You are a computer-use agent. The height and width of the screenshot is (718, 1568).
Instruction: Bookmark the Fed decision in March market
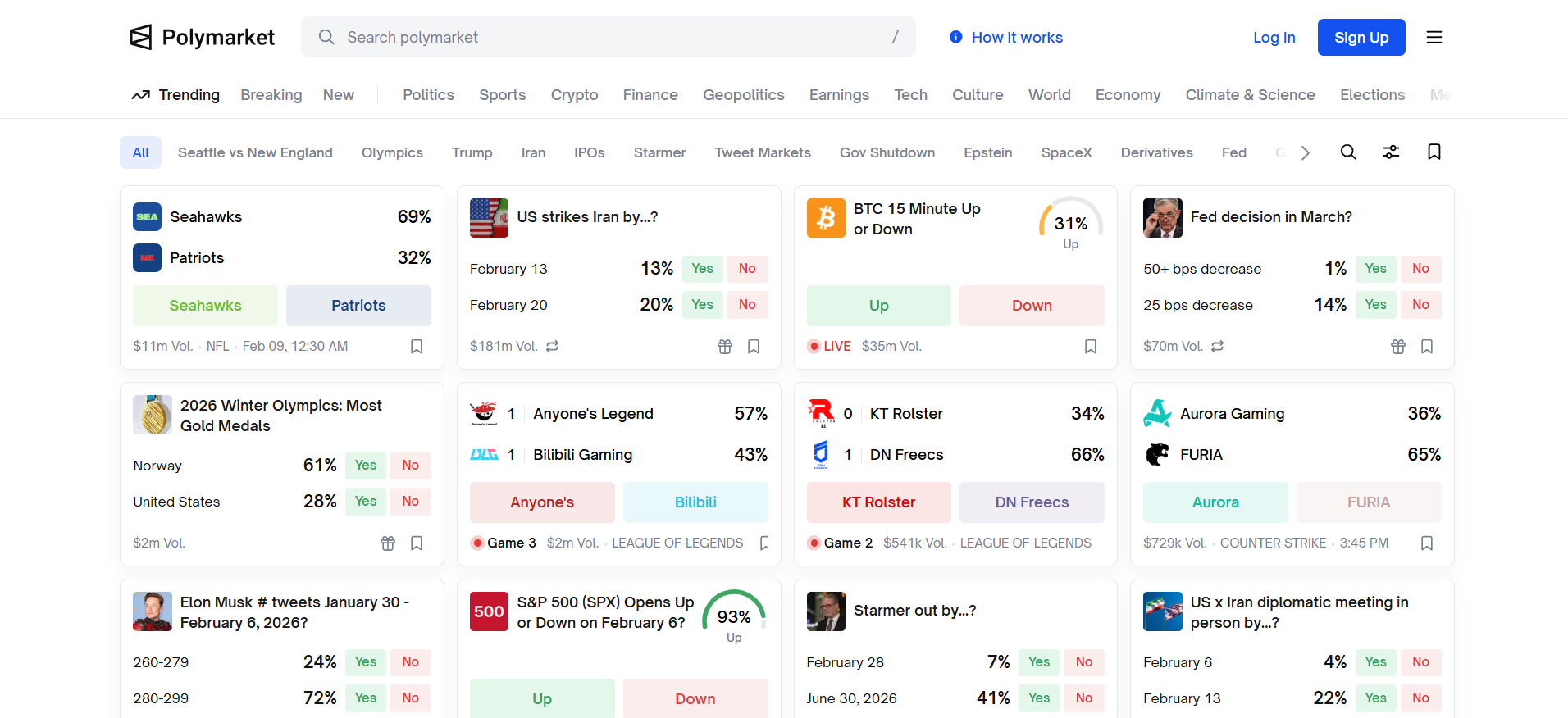(1427, 347)
